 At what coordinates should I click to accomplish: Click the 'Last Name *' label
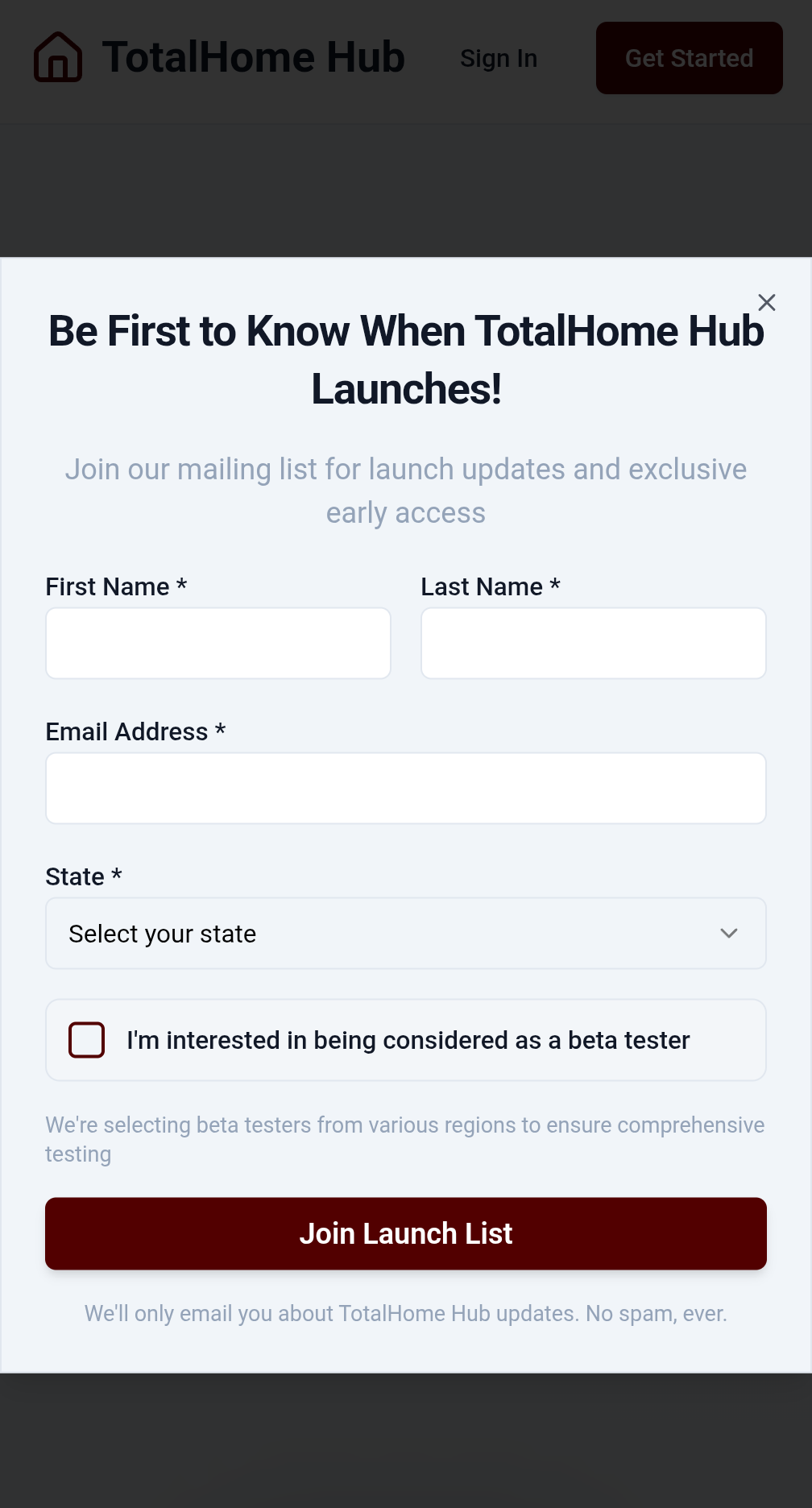(x=490, y=587)
